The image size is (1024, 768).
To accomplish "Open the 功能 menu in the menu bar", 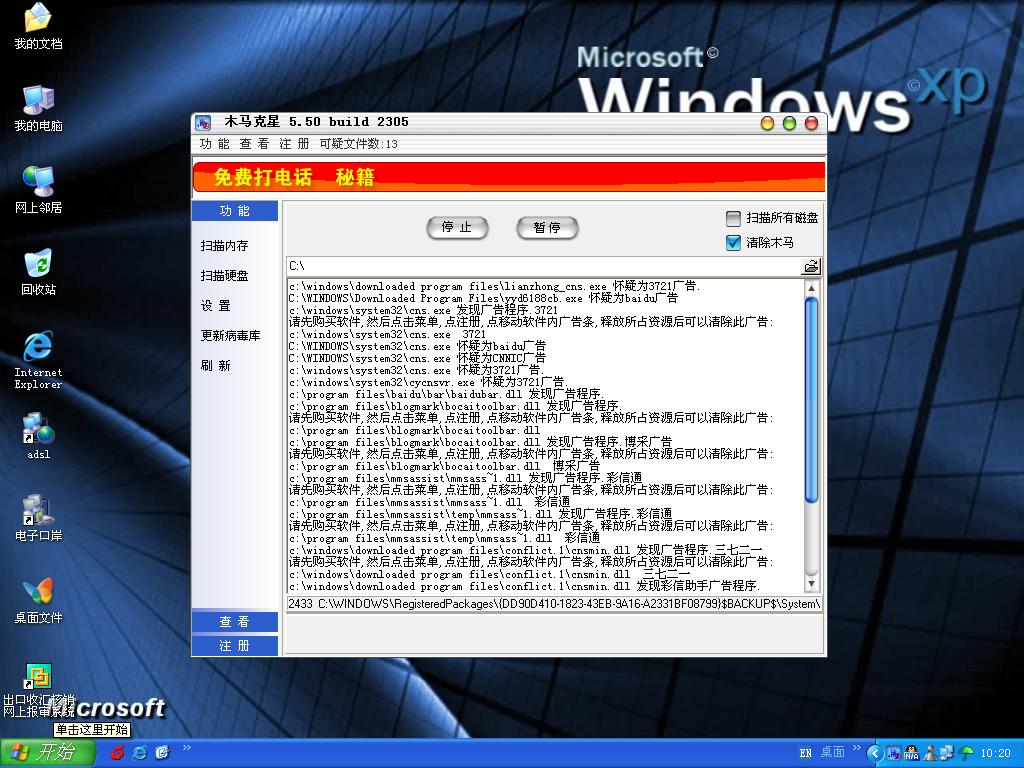I will 215,144.
